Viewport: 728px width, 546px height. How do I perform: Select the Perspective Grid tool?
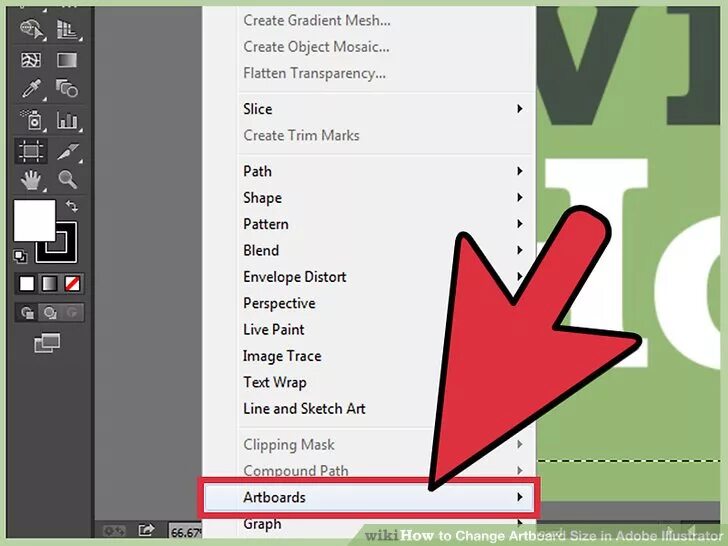pyautogui.click(x=68, y=29)
